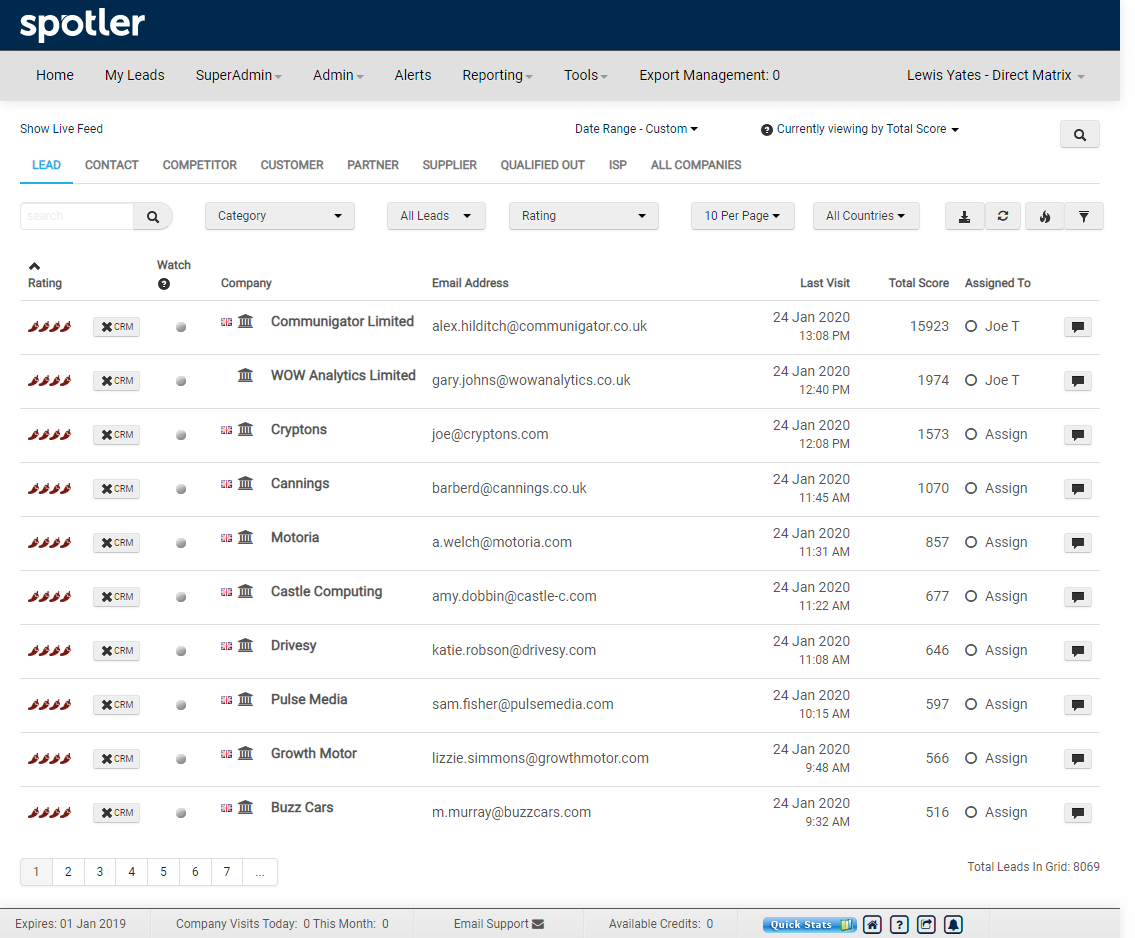The image size is (1135, 938).
Task: Open the top-right search magnifier button
Action: (x=1079, y=135)
